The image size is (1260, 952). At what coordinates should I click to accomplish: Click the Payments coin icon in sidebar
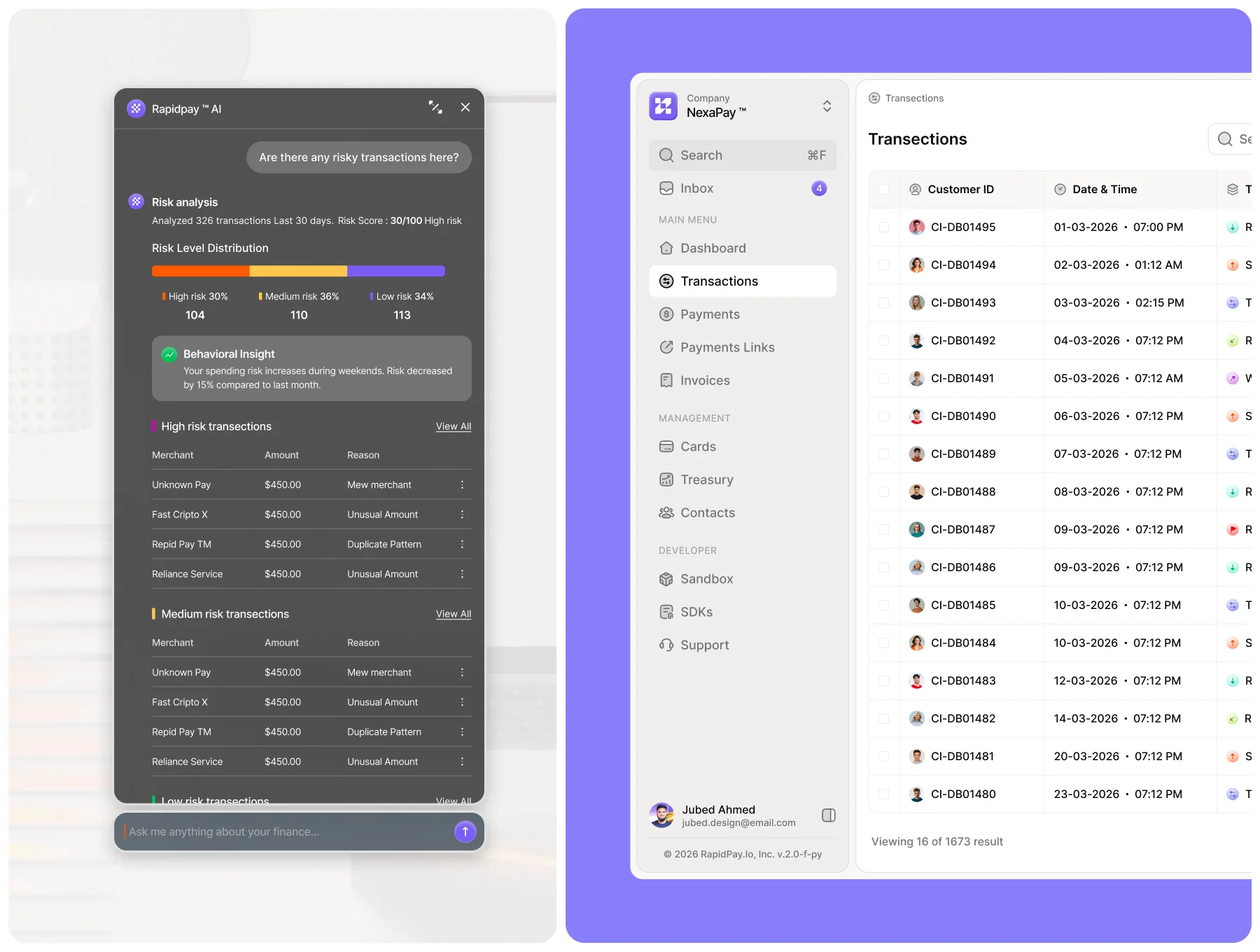click(x=666, y=314)
